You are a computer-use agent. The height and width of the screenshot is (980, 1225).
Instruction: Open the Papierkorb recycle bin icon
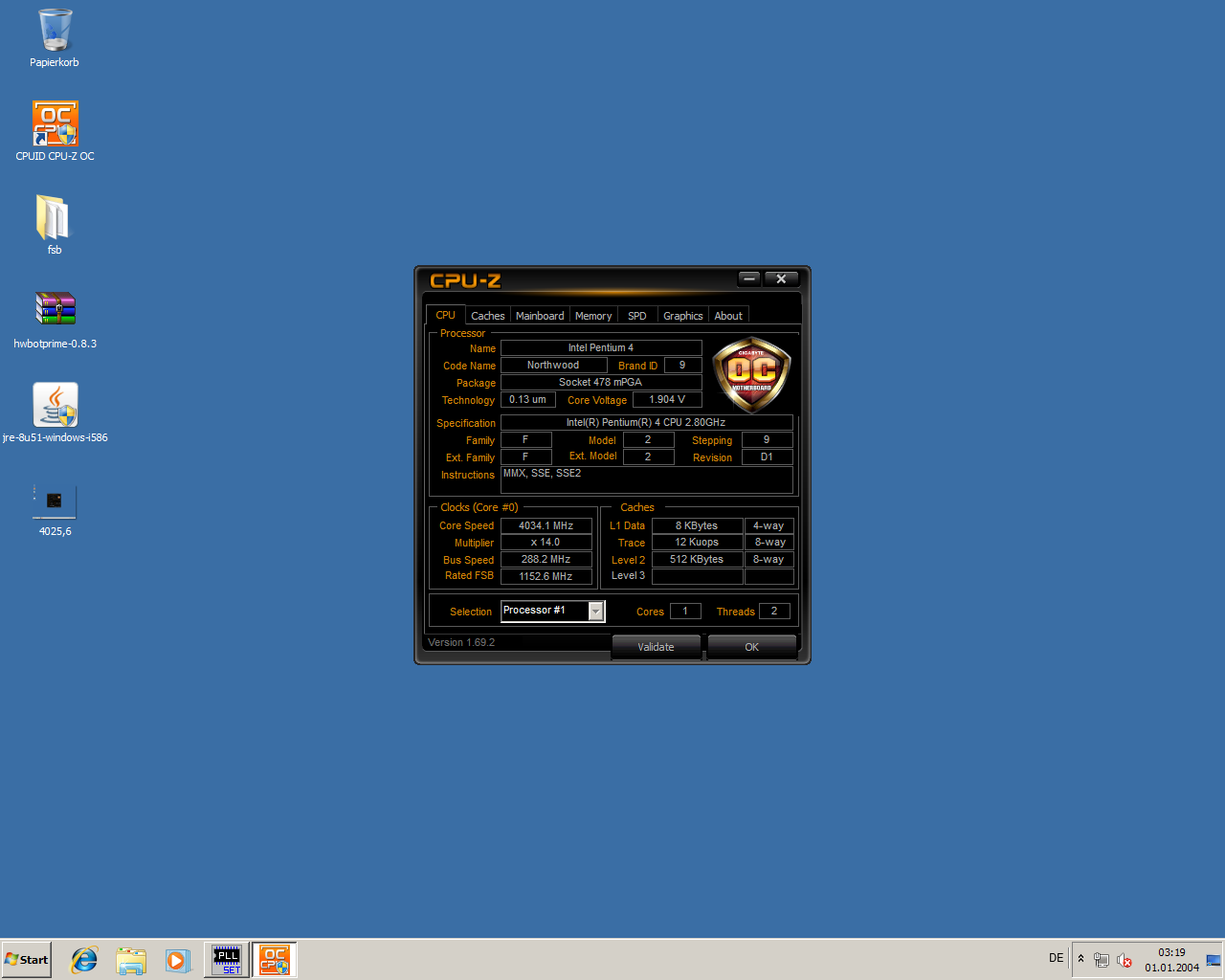(55, 38)
